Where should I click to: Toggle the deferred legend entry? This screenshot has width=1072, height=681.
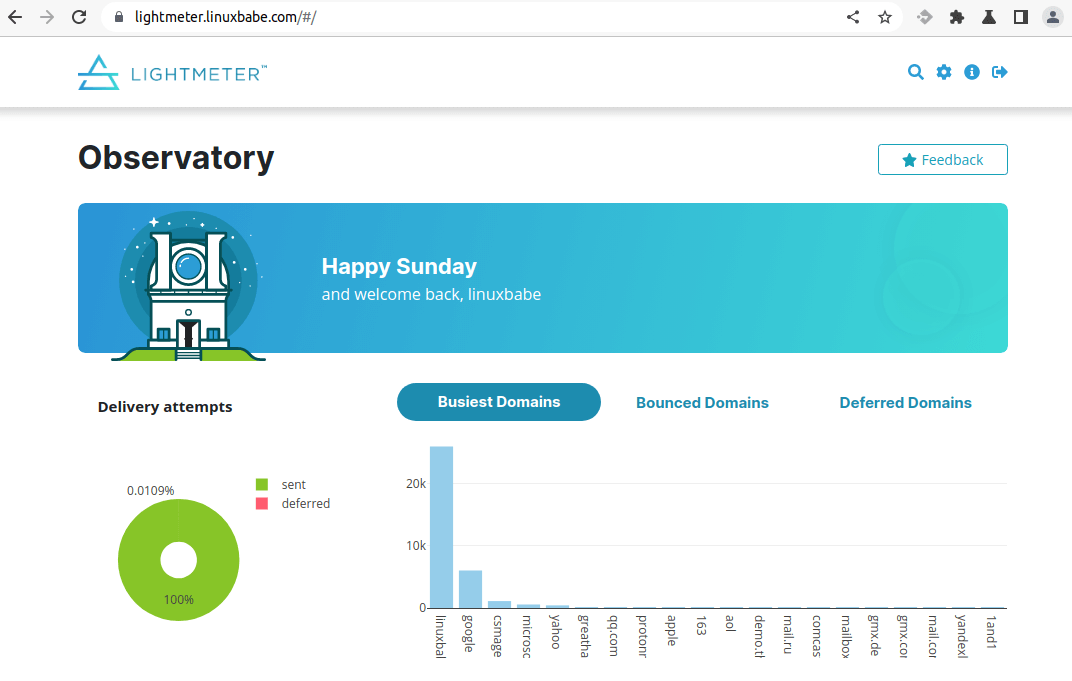[x=304, y=504]
